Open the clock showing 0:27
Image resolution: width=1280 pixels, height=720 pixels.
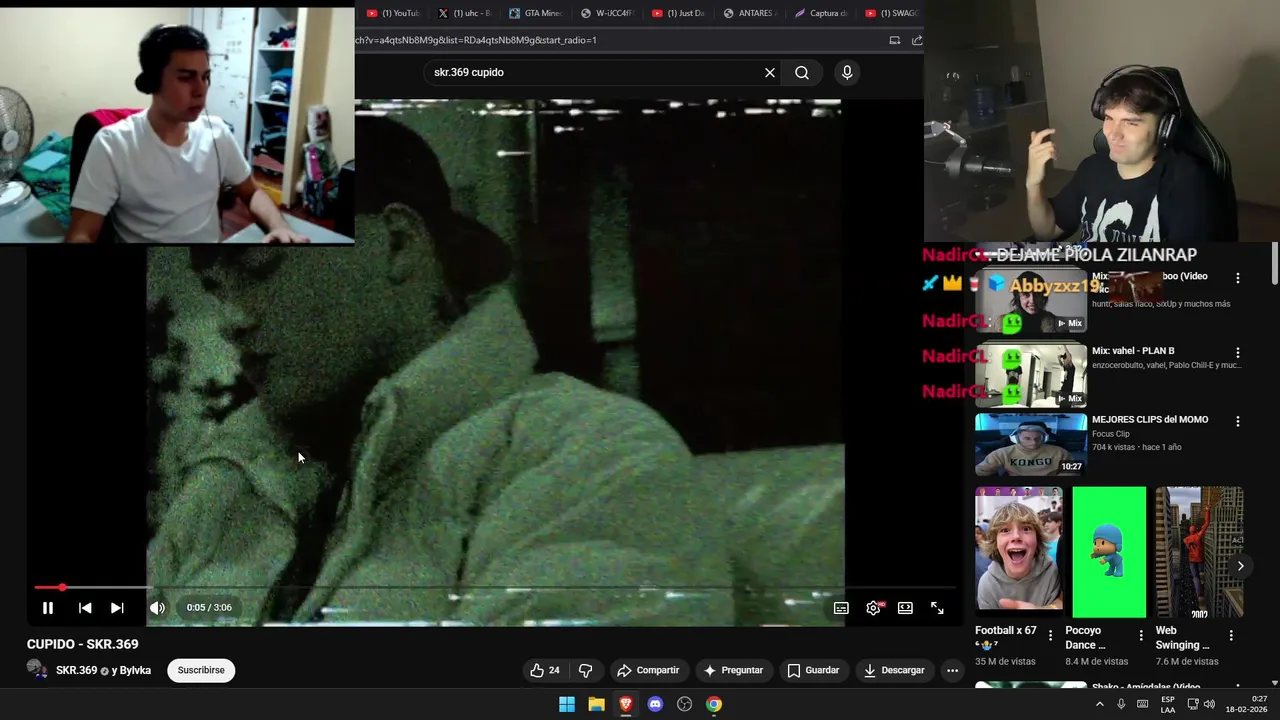click(1246, 704)
